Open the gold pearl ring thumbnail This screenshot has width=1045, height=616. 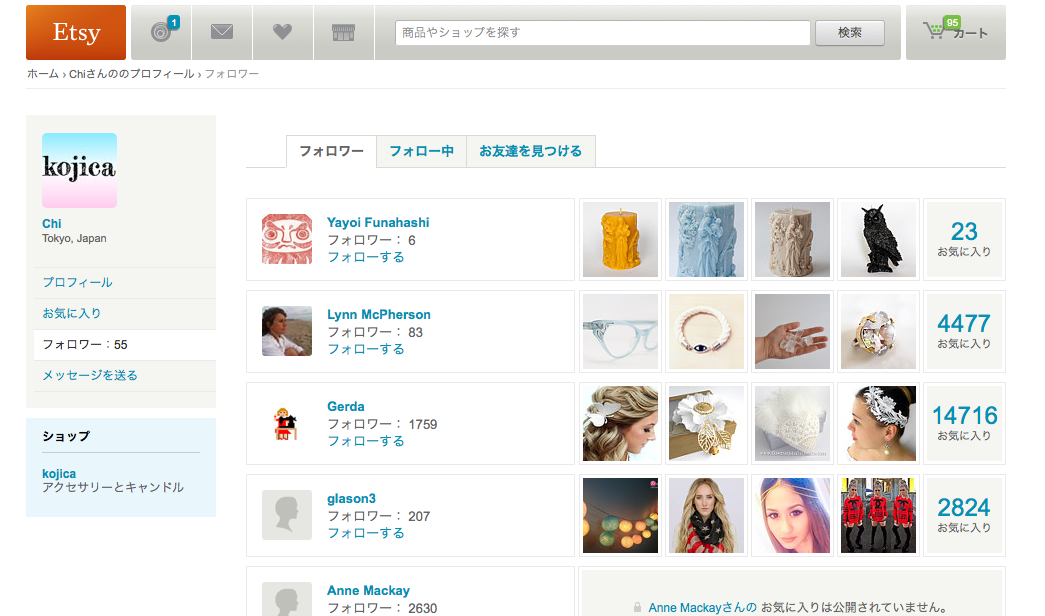(878, 331)
